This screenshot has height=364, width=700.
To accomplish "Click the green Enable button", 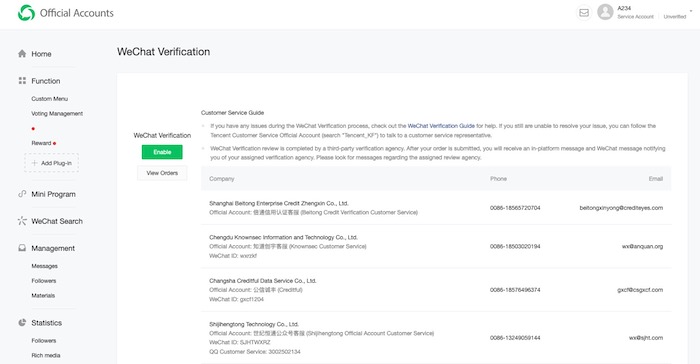I will [162, 152].
